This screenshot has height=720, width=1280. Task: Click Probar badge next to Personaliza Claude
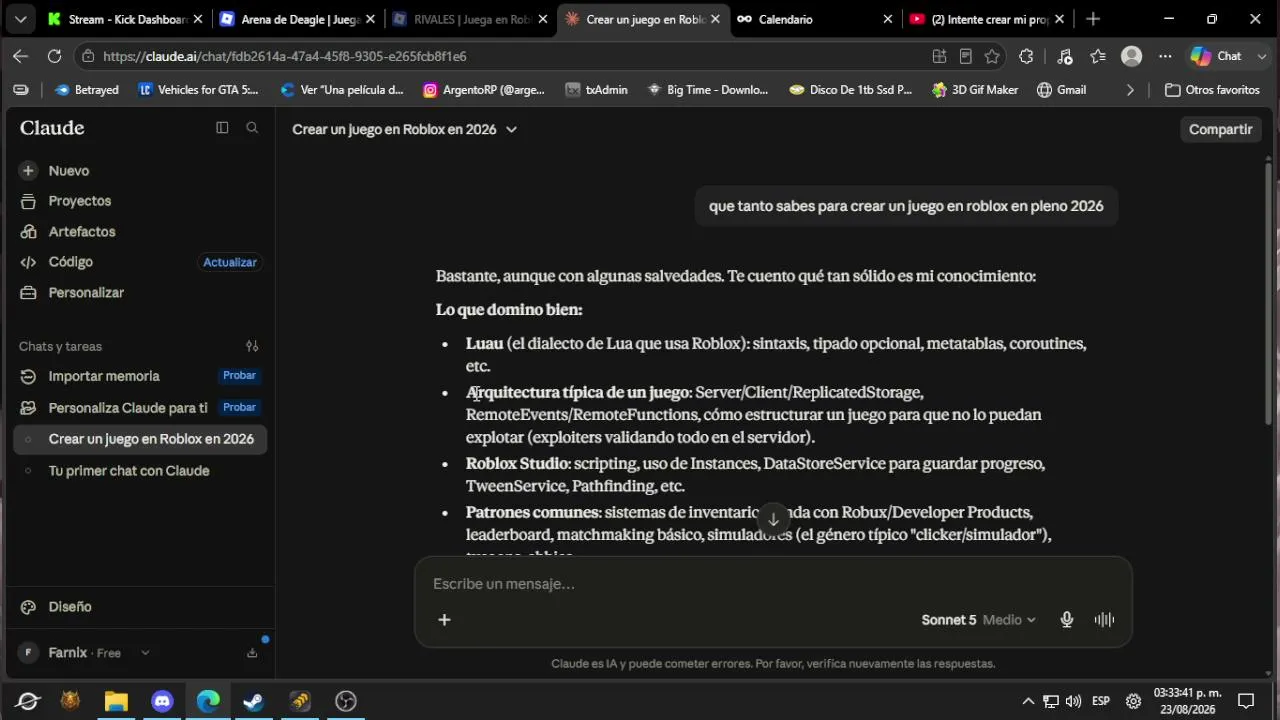239,407
